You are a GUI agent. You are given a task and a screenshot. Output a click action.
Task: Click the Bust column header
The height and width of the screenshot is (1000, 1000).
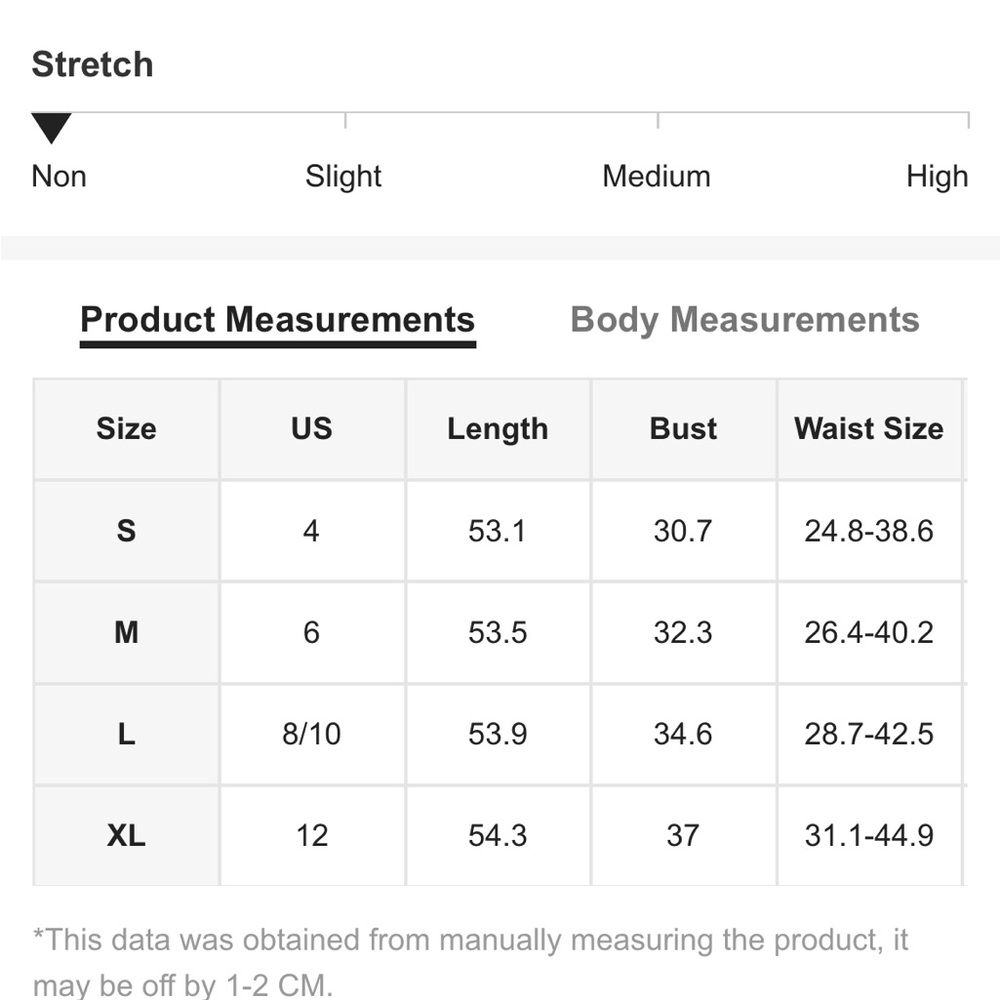tap(683, 429)
